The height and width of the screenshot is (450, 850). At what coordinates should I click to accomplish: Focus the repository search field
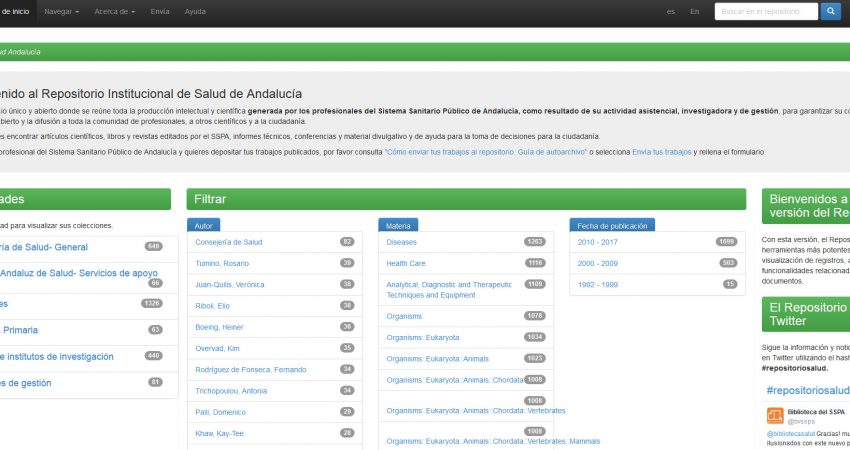(x=766, y=11)
